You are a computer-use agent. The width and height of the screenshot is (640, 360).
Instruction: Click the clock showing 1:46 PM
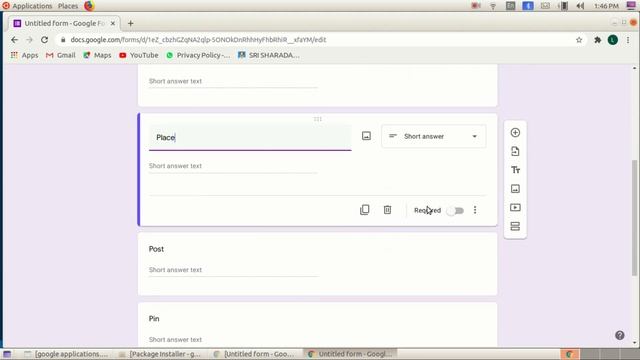point(606,6)
